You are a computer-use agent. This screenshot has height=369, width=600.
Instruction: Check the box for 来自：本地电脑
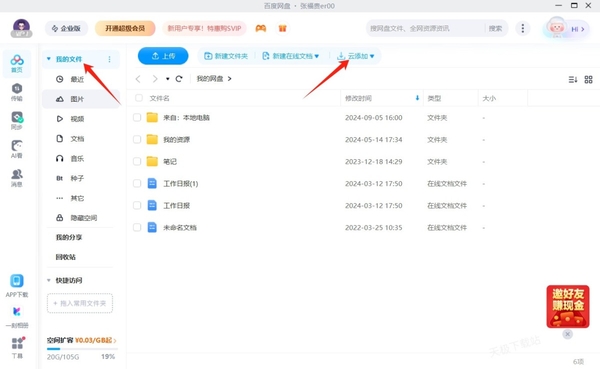137,117
